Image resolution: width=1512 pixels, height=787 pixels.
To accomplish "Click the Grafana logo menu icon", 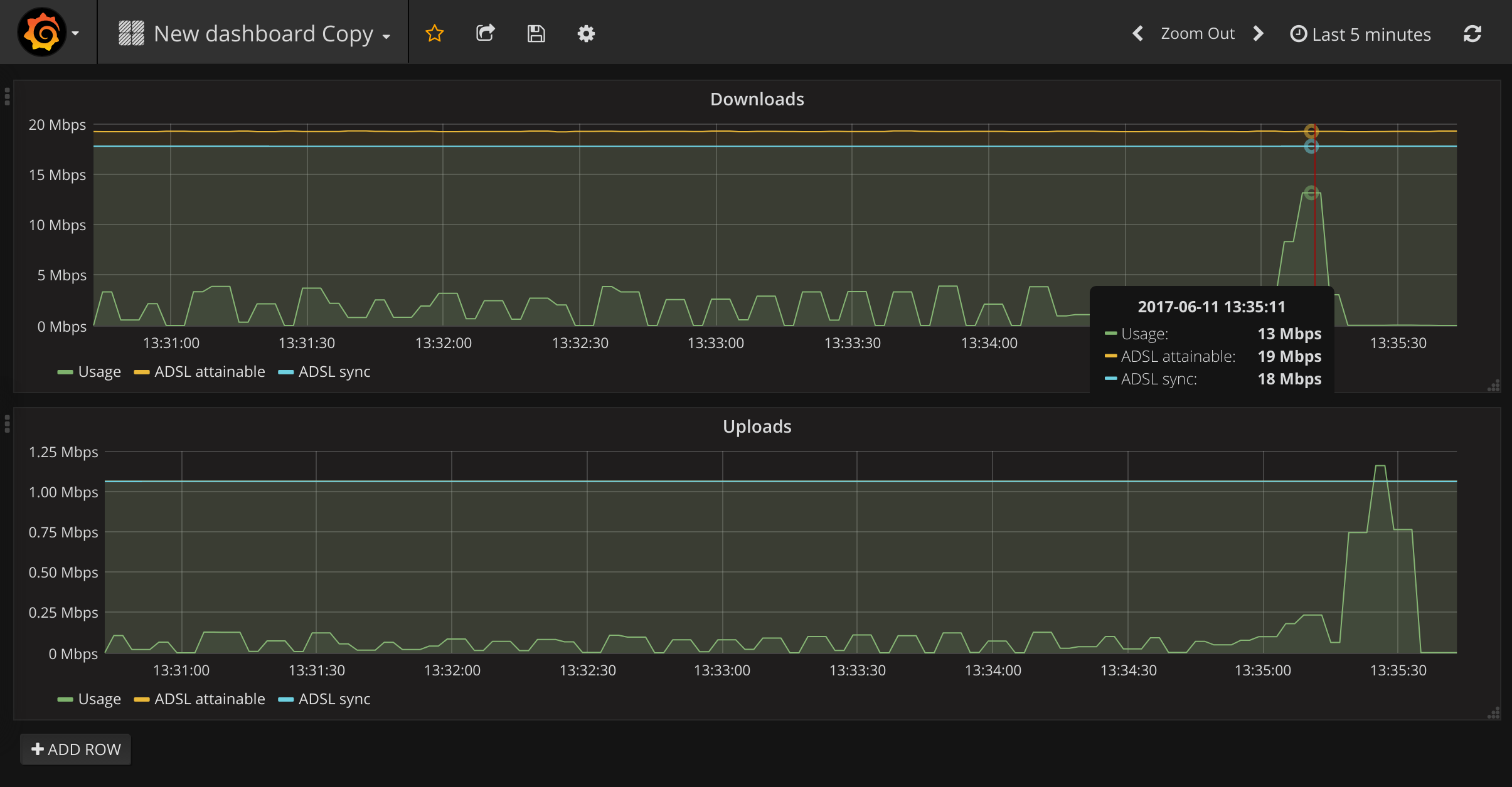I will pos(43,33).
